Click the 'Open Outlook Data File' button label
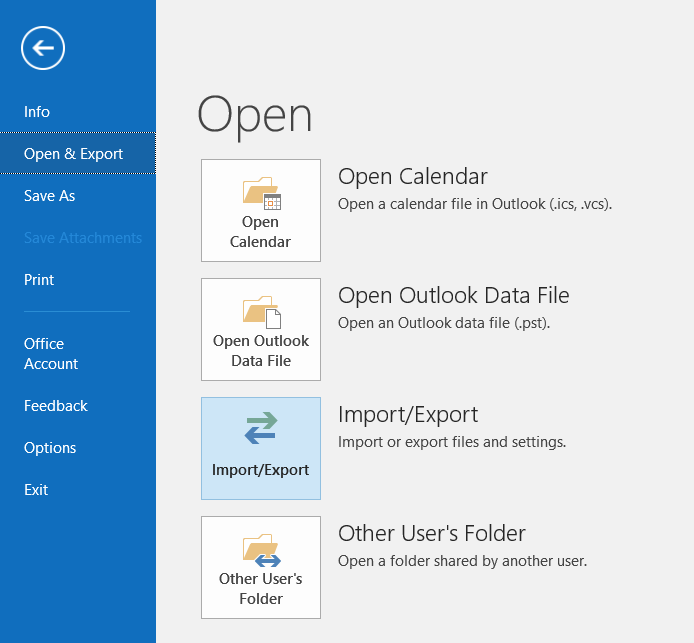Viewport: 694px width, 643px height. tap(261, 351)
